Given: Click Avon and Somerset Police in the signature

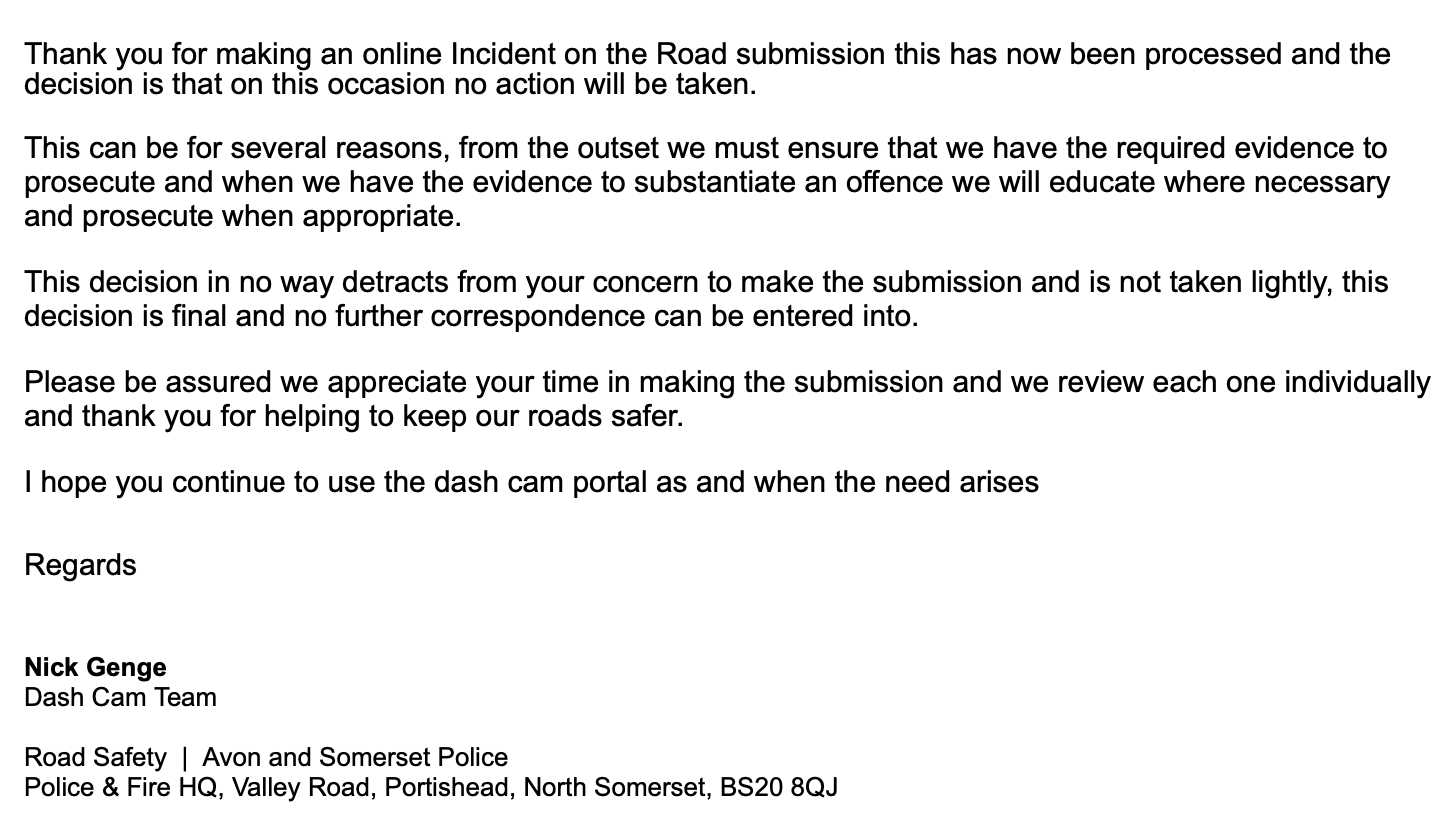Looking at the screenshot, I should pyautogui.click(x=355, y=757).
